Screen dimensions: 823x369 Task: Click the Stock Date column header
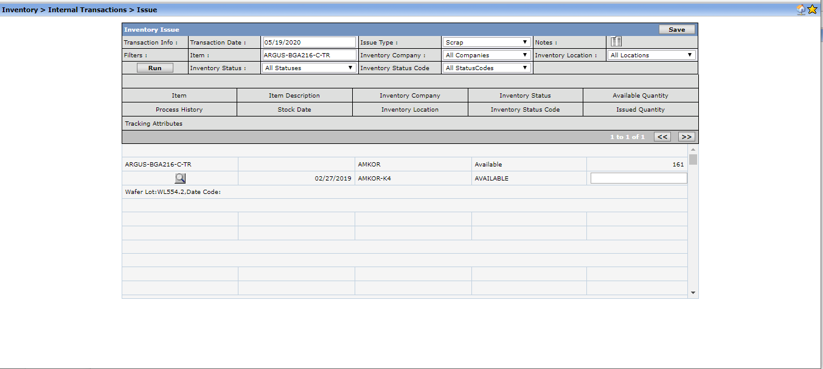pos(294,110)
